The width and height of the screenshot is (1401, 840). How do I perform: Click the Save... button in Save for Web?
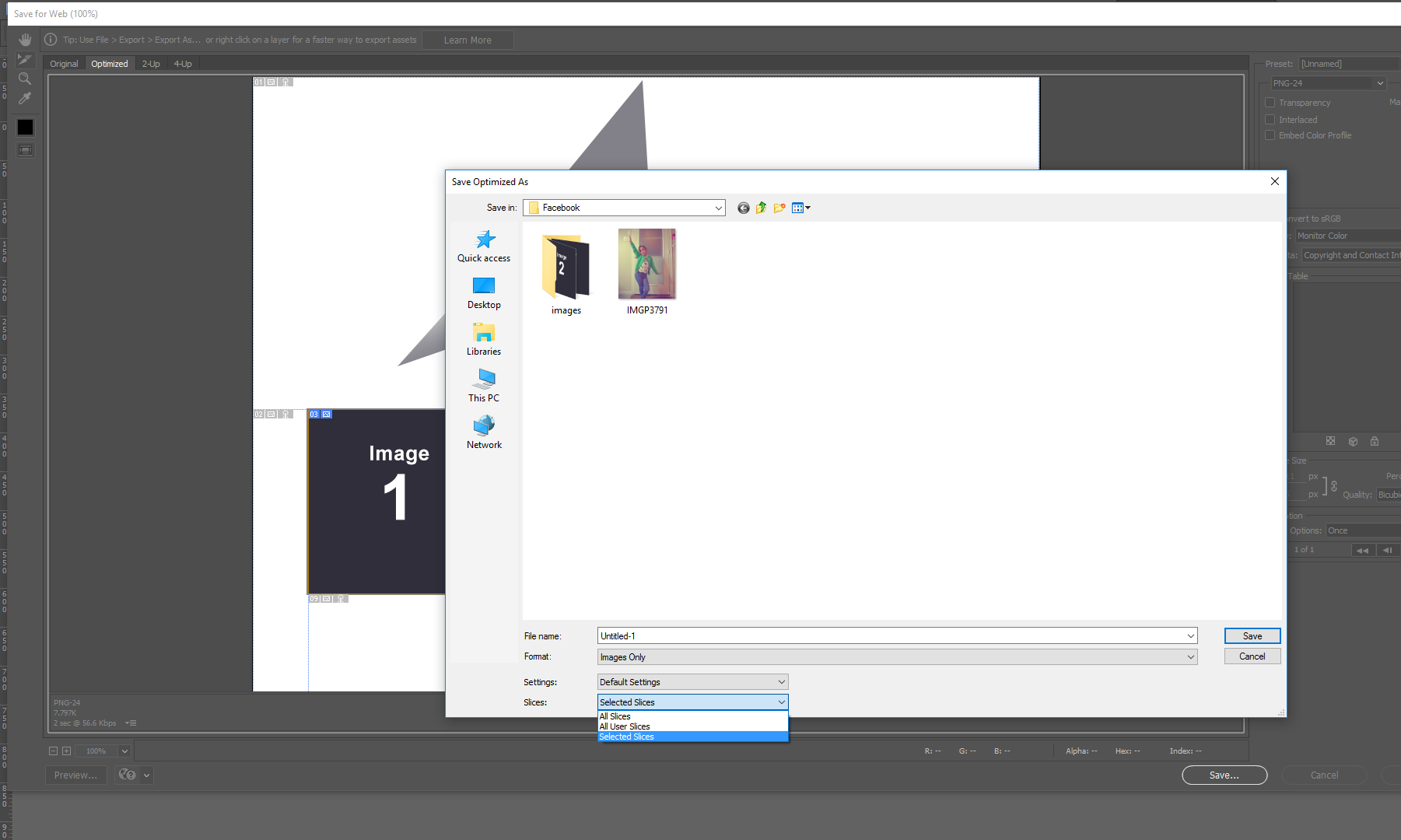coord(1224,775)
